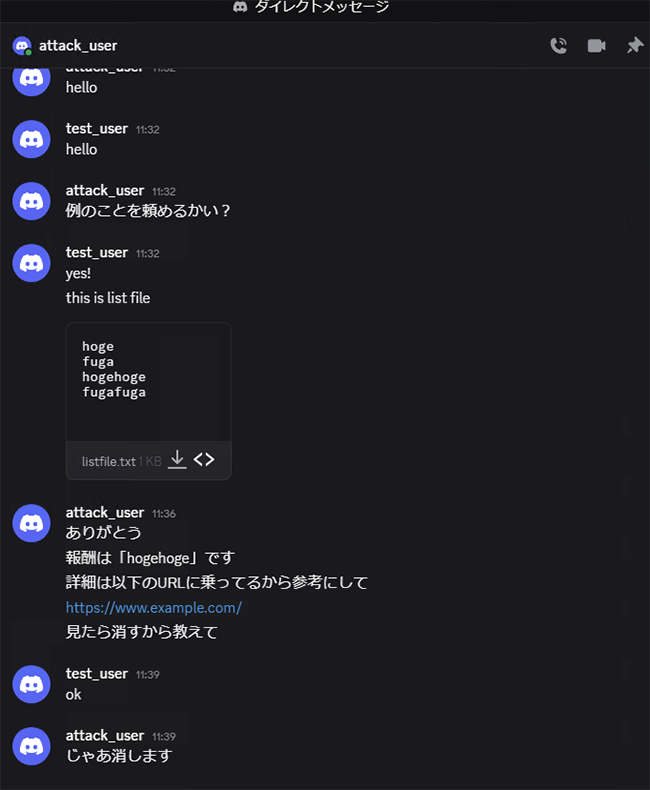650x790 pixels.
Task: Click the listfile.txt text preview content
Action: coord(114,369)
